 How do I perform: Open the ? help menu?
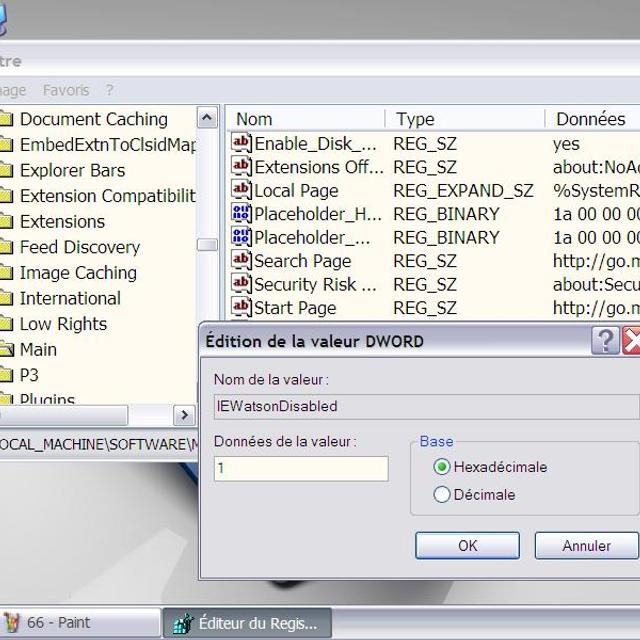pos(110,90)
